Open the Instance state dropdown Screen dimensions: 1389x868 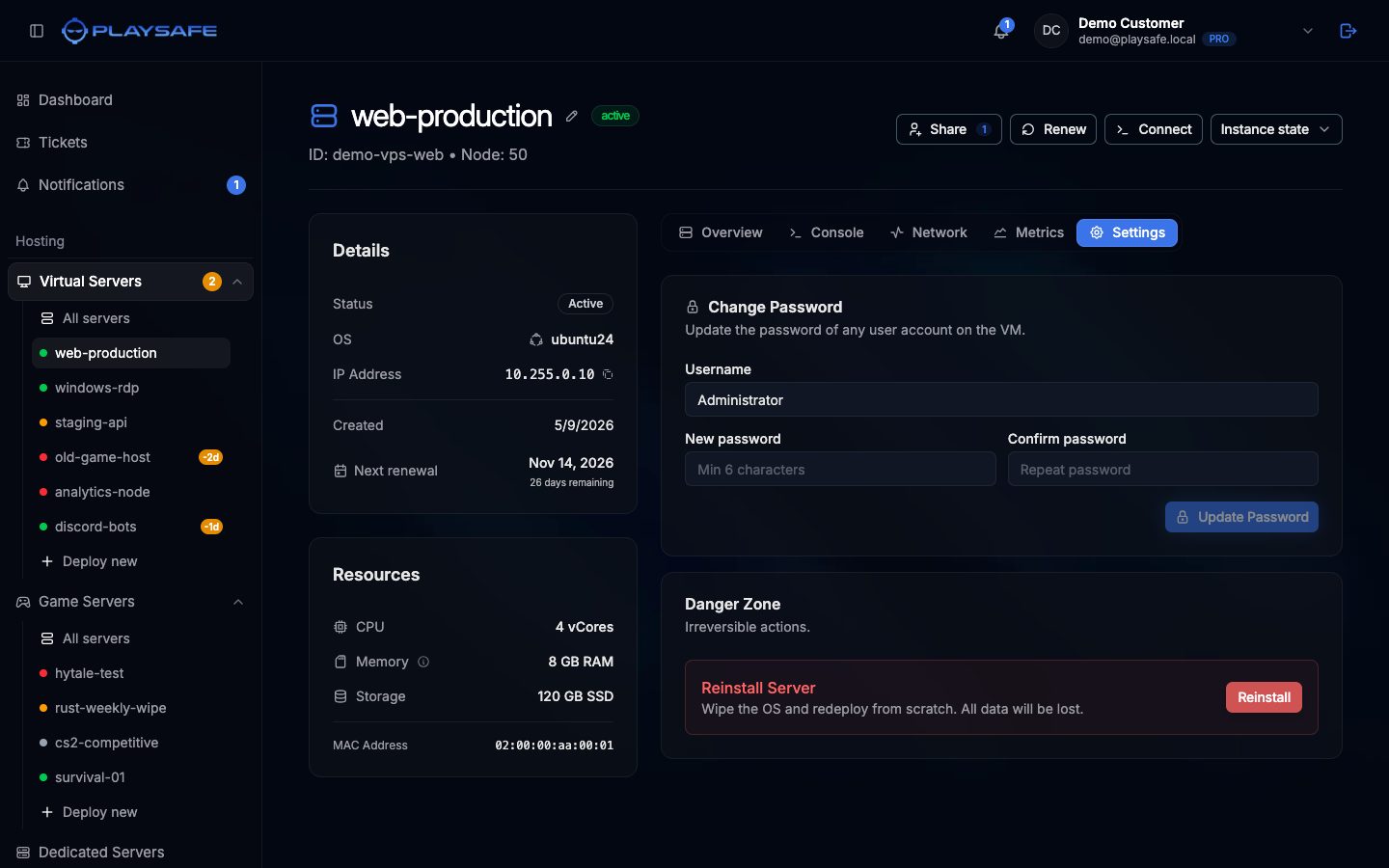coord(1276,129)
